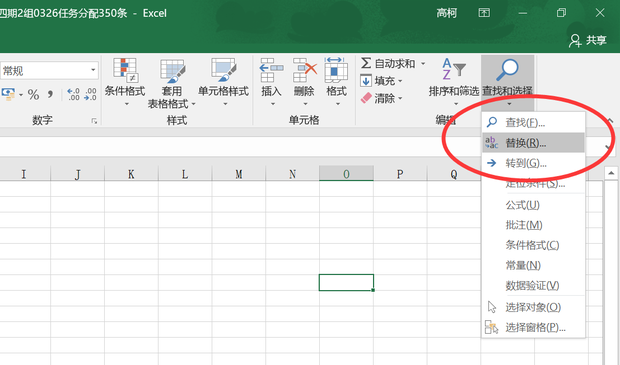This screenshot has width=620, height=365.
Task: Click the Find and Select magnifier icon
Action: (507, 70)
